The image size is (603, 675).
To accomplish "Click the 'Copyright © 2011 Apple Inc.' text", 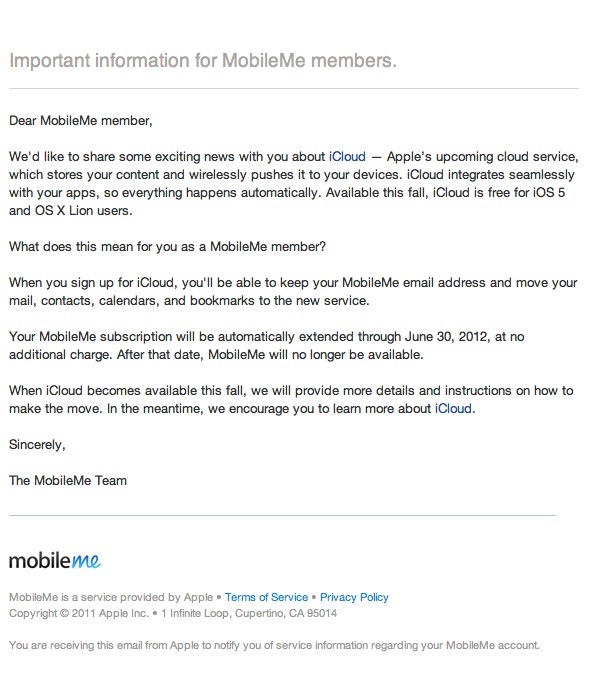I will pos(79,613).
